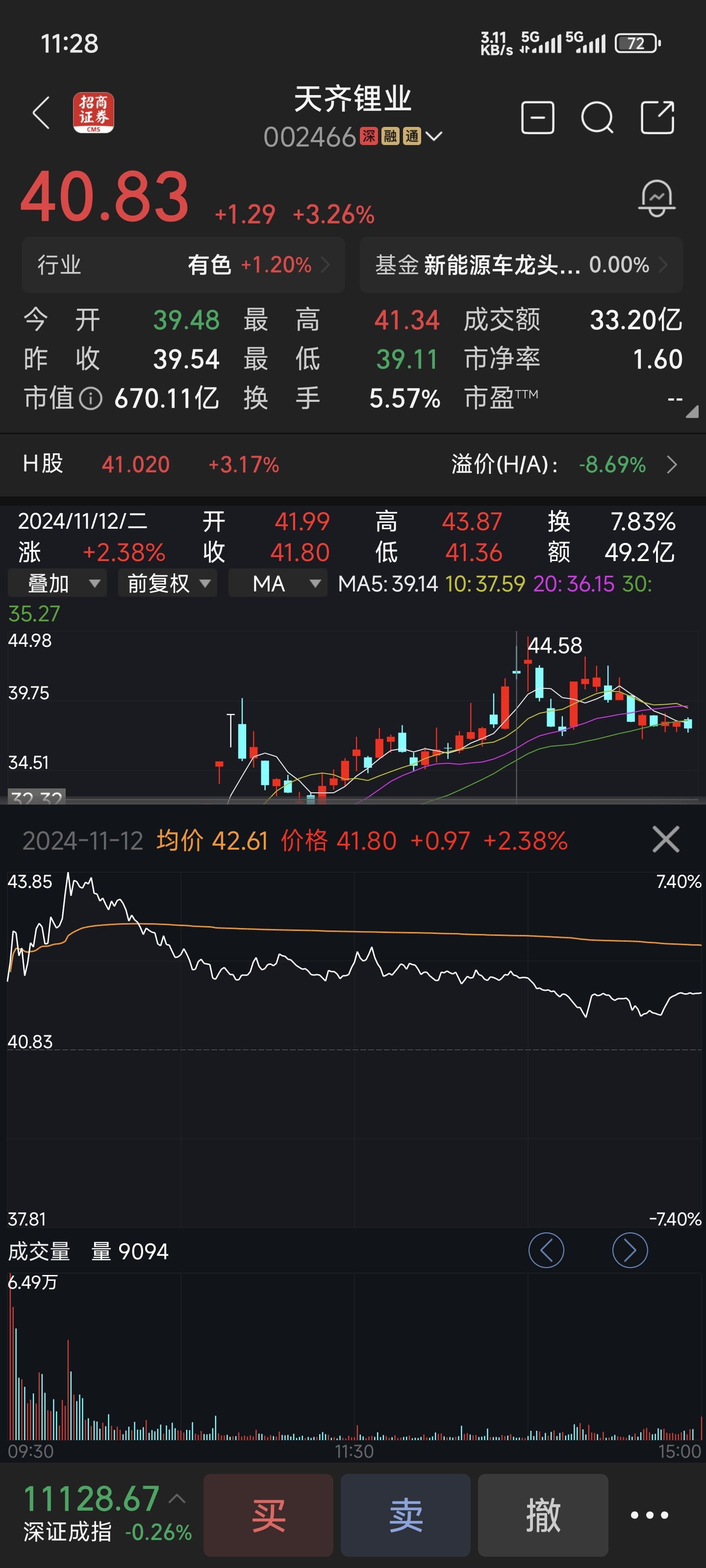Tap the 市值 info circle icon

pos(91,399)
